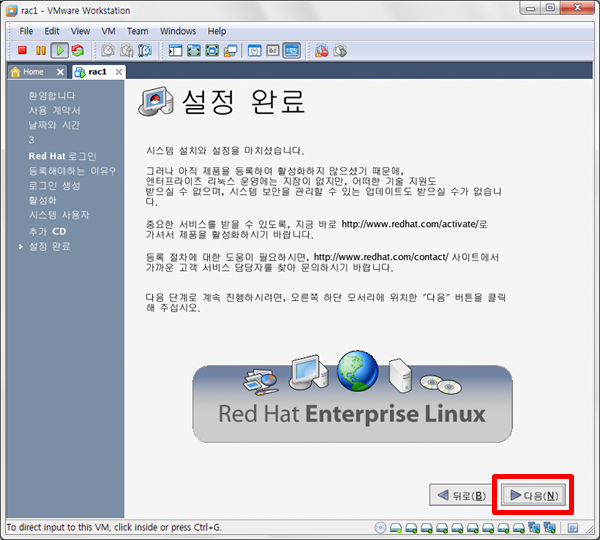The height and width of the screenshot is (540, 600).
Task: Open the Edit menu
Action: tap(52, 31)
